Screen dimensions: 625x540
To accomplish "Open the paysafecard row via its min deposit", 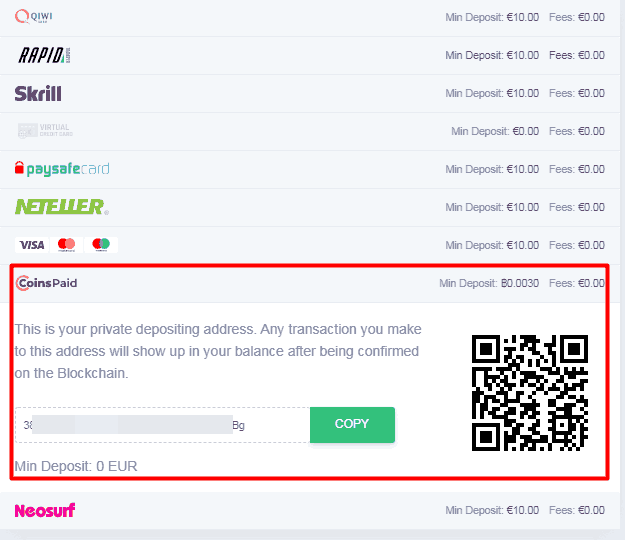I will pos(492,169).
